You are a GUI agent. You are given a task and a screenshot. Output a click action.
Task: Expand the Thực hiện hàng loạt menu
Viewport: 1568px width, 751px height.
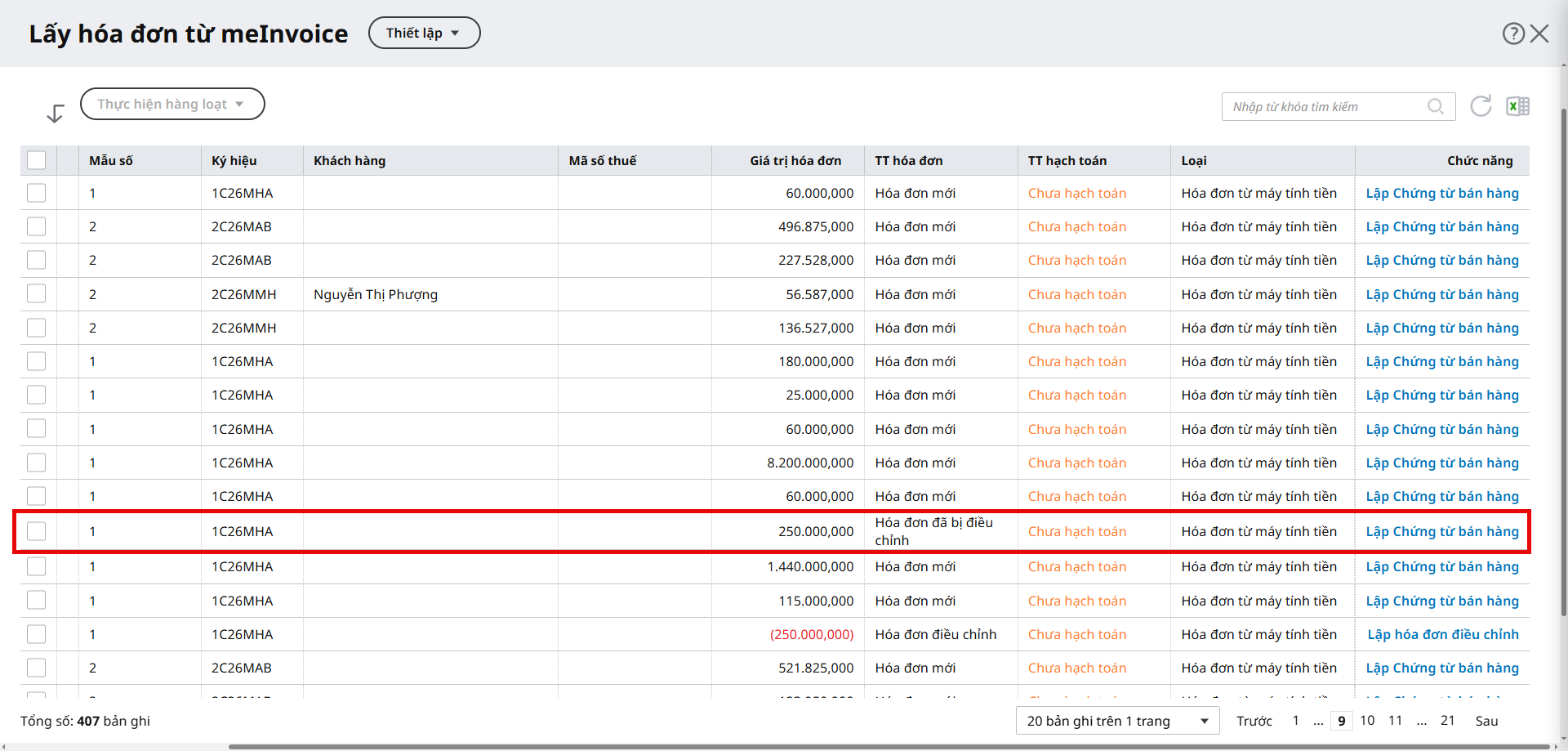click(172, 104)
